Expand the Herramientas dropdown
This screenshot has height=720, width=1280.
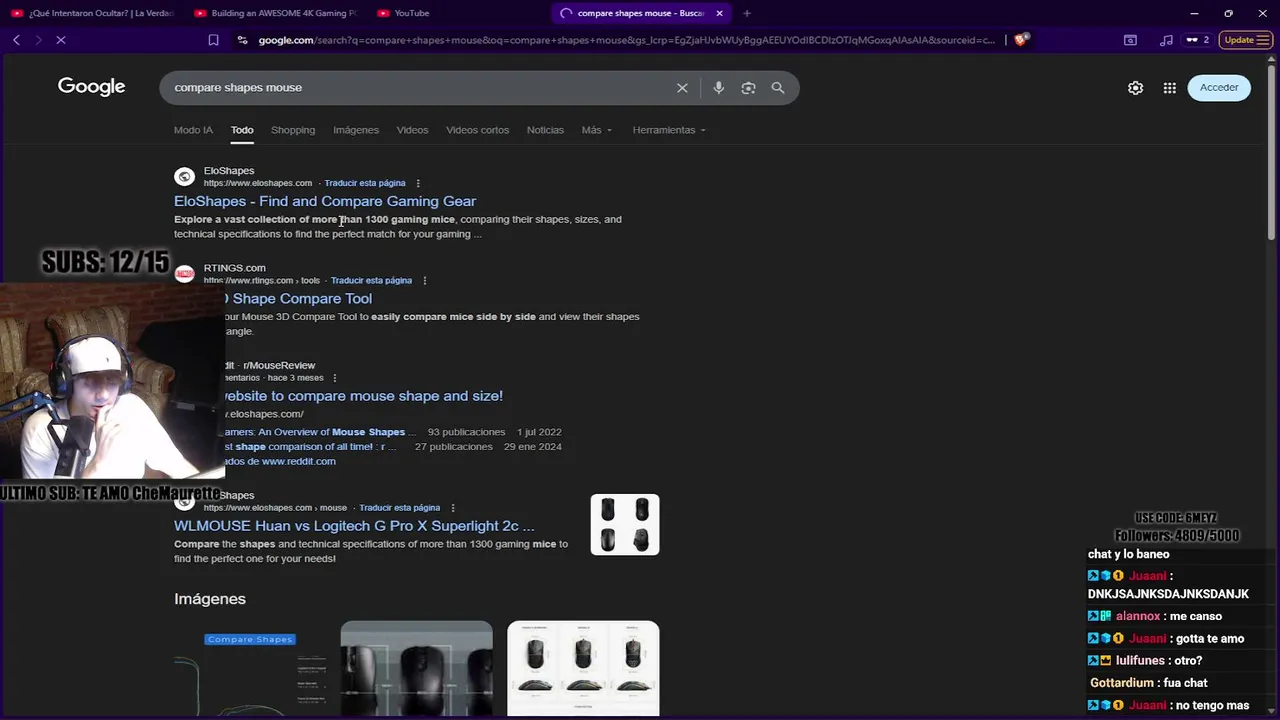pyautogui.click(x=669, y=130)
